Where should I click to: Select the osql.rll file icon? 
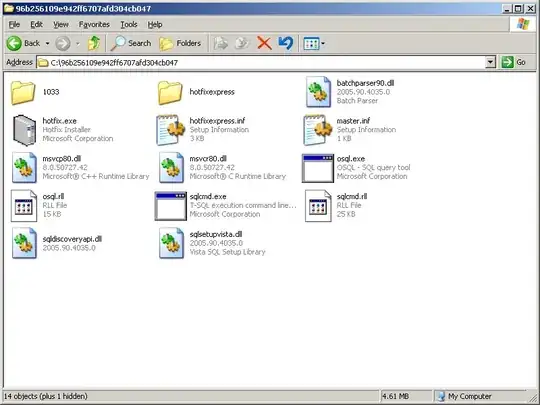[24, 206]
